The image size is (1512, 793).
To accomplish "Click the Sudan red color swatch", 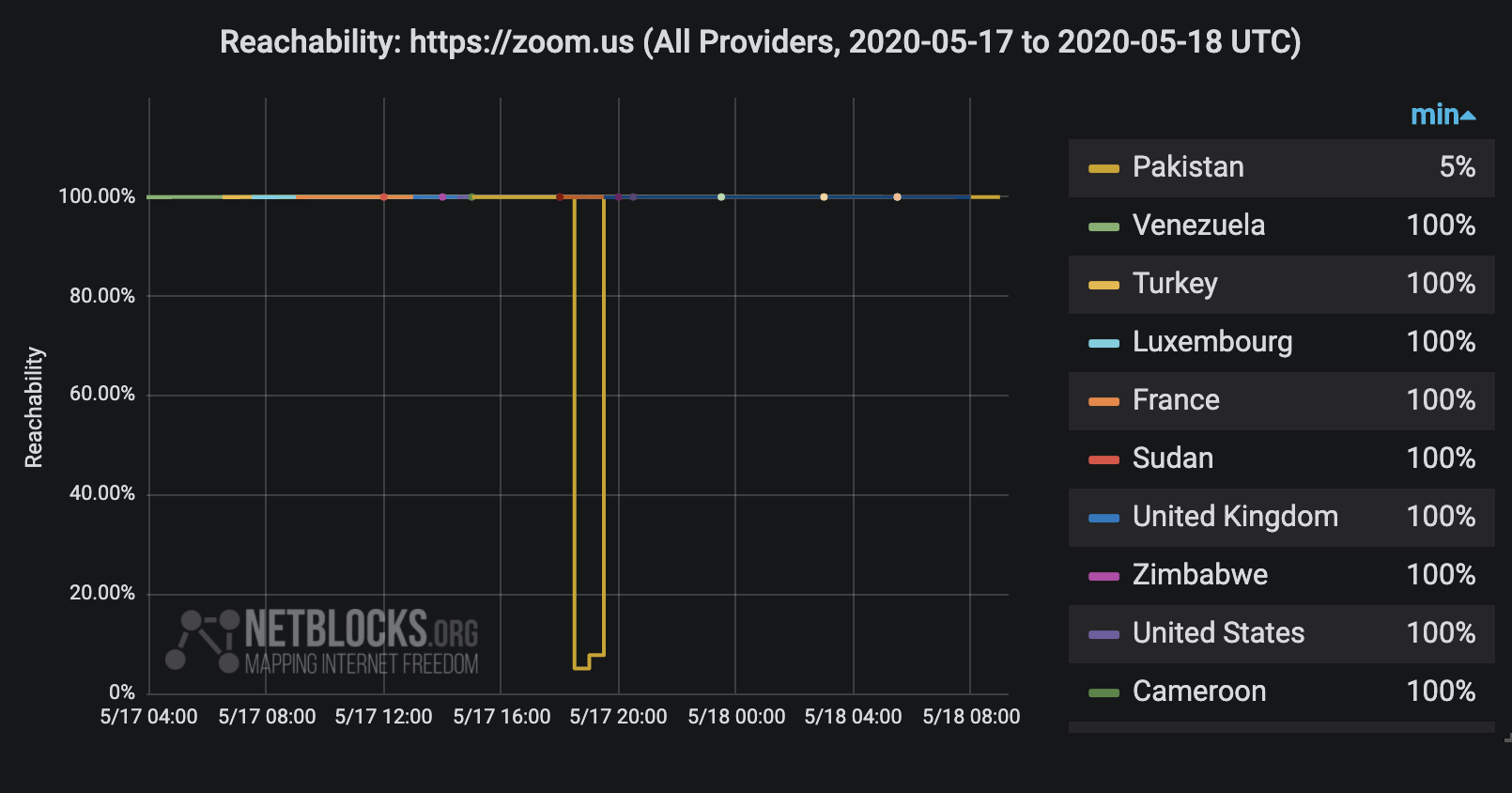I will [x=1103, y=459].
